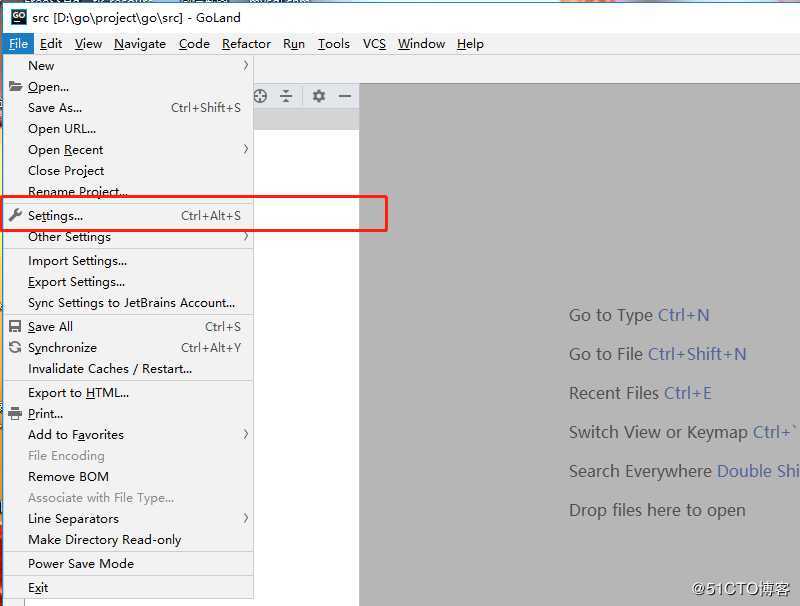Expand the Open Recent submenu arrow
The height and width of the screenshot is (606, 800).
point(246,149)
